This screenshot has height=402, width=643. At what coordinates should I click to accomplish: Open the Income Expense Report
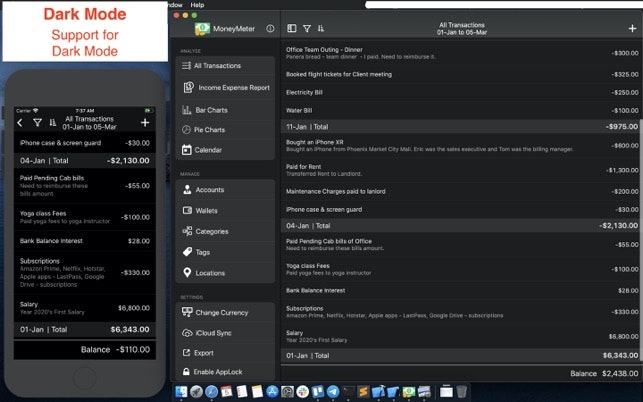click(225, 87)
